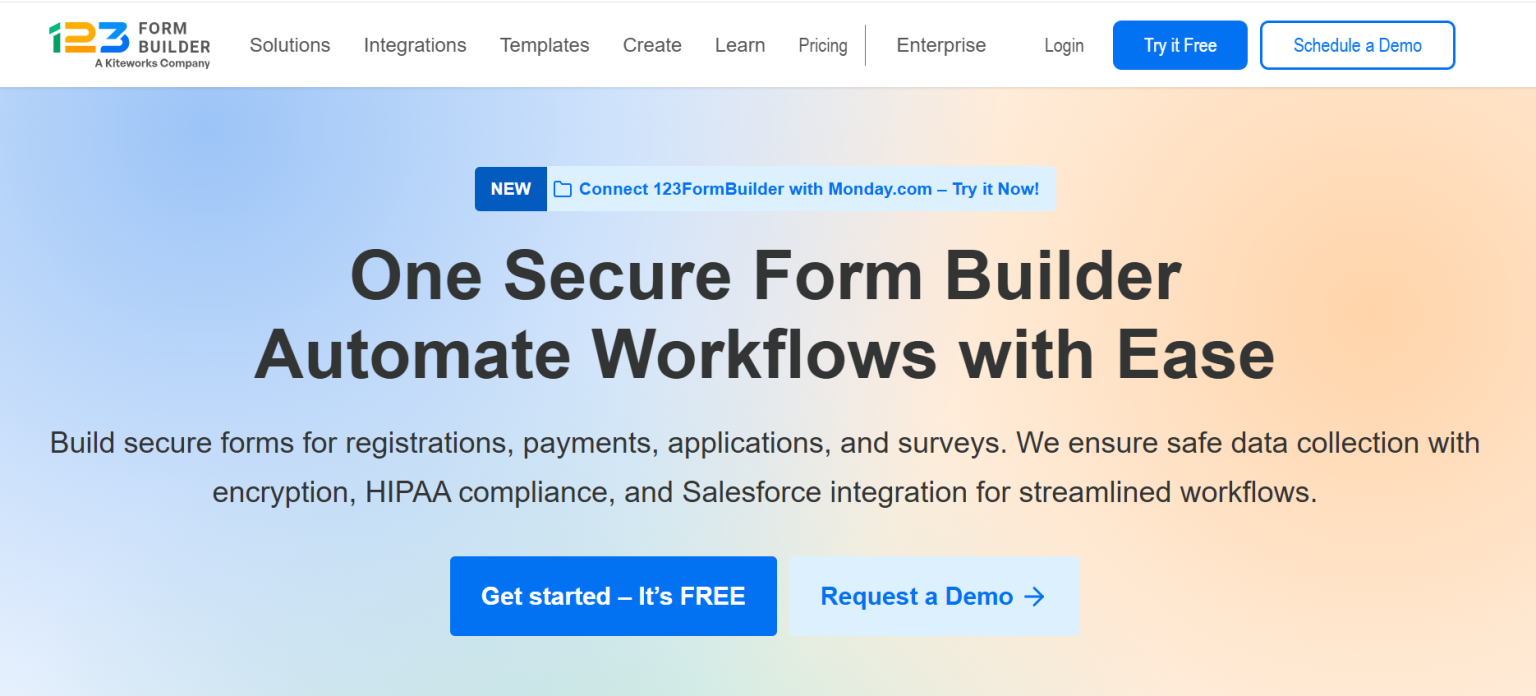Click the Login link
This screenshot has height=696, width=1536.
point(1064,45)
